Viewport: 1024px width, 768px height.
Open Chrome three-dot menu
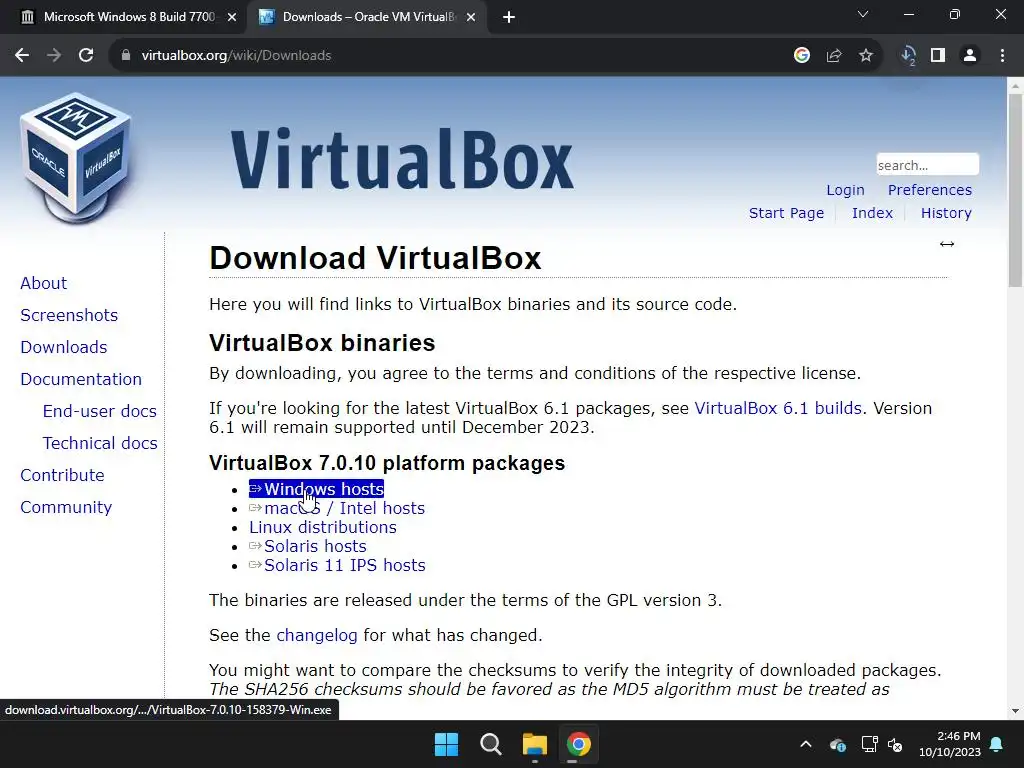(1002, 56)
